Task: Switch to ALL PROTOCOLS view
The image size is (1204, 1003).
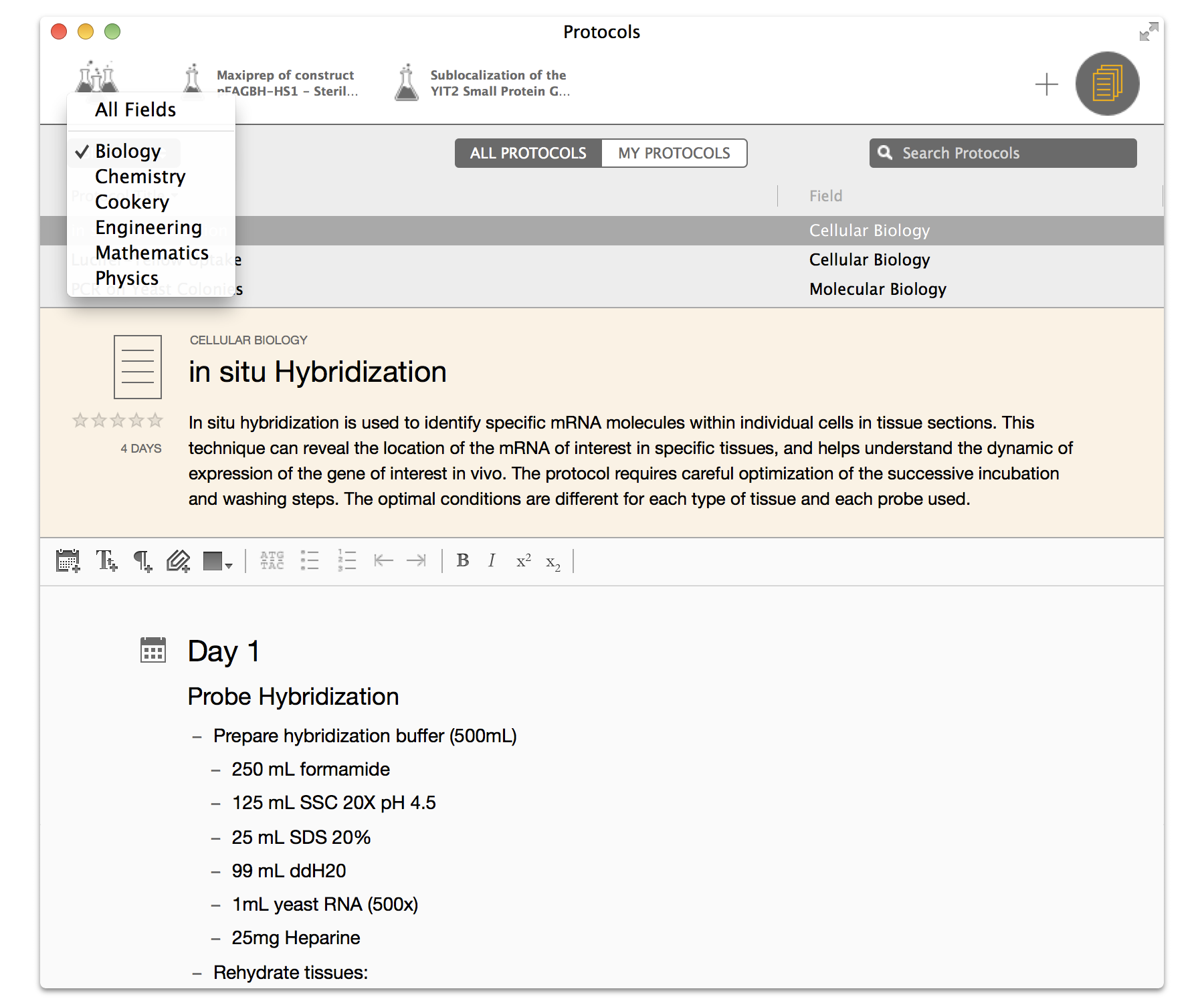Action: [528, 153]
